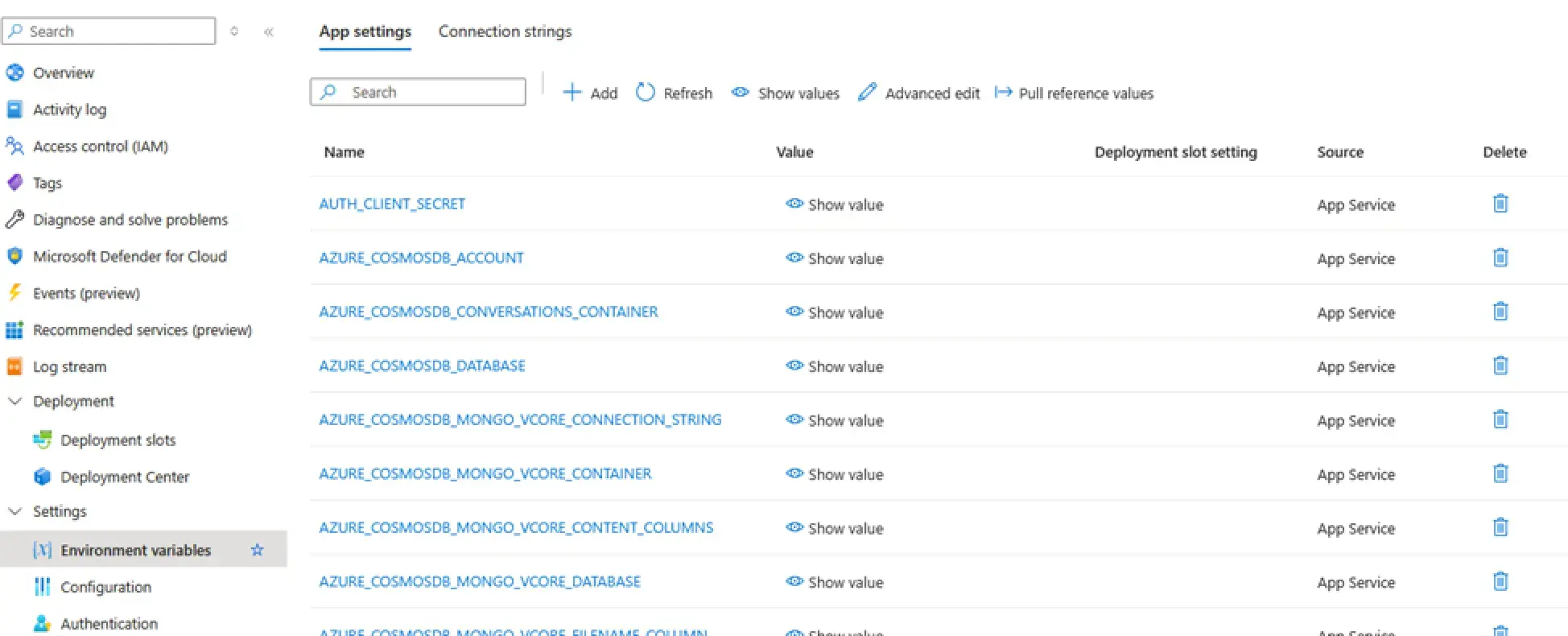Reveal AZURE_COSMOSDB_MONGO_VCORE_CONTAINER value

(x=835, y=474)
